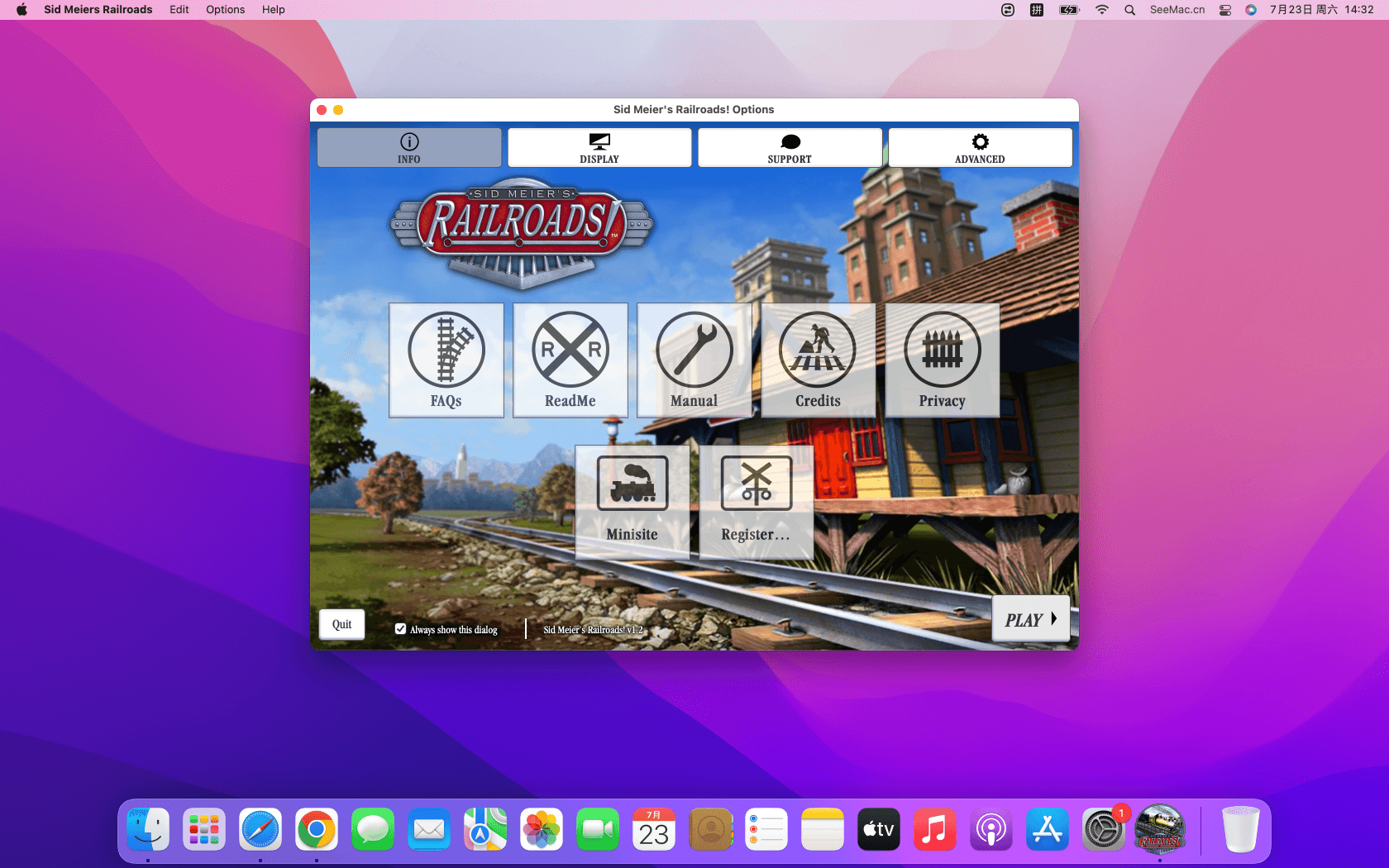This screenshot has height=868, width=1389.
Task: Open the Edit menu
Action: click(179, 10)
